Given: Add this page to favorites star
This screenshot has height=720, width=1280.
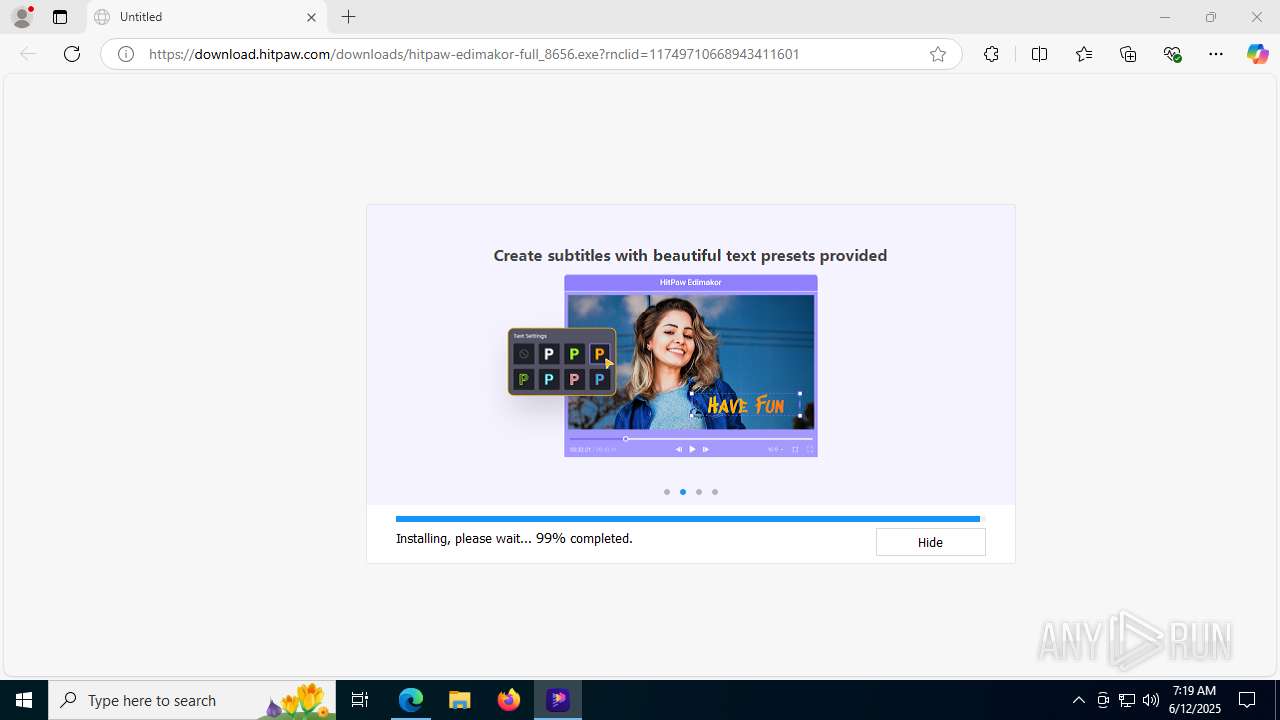Looking at the screenshot, I should click(938, 54).
